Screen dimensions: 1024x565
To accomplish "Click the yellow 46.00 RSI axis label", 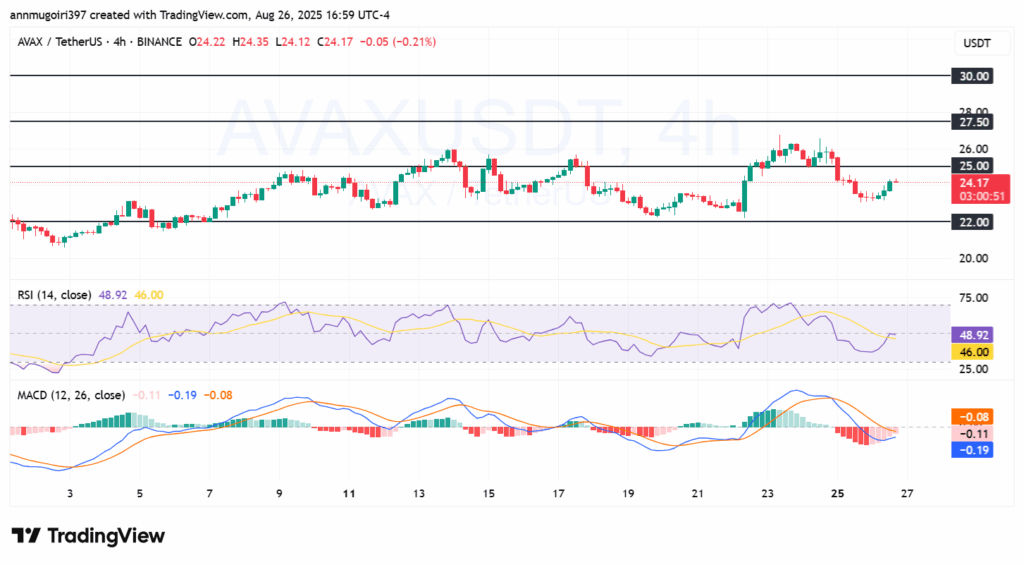I will pyautogui.click(x=972, y=352).
